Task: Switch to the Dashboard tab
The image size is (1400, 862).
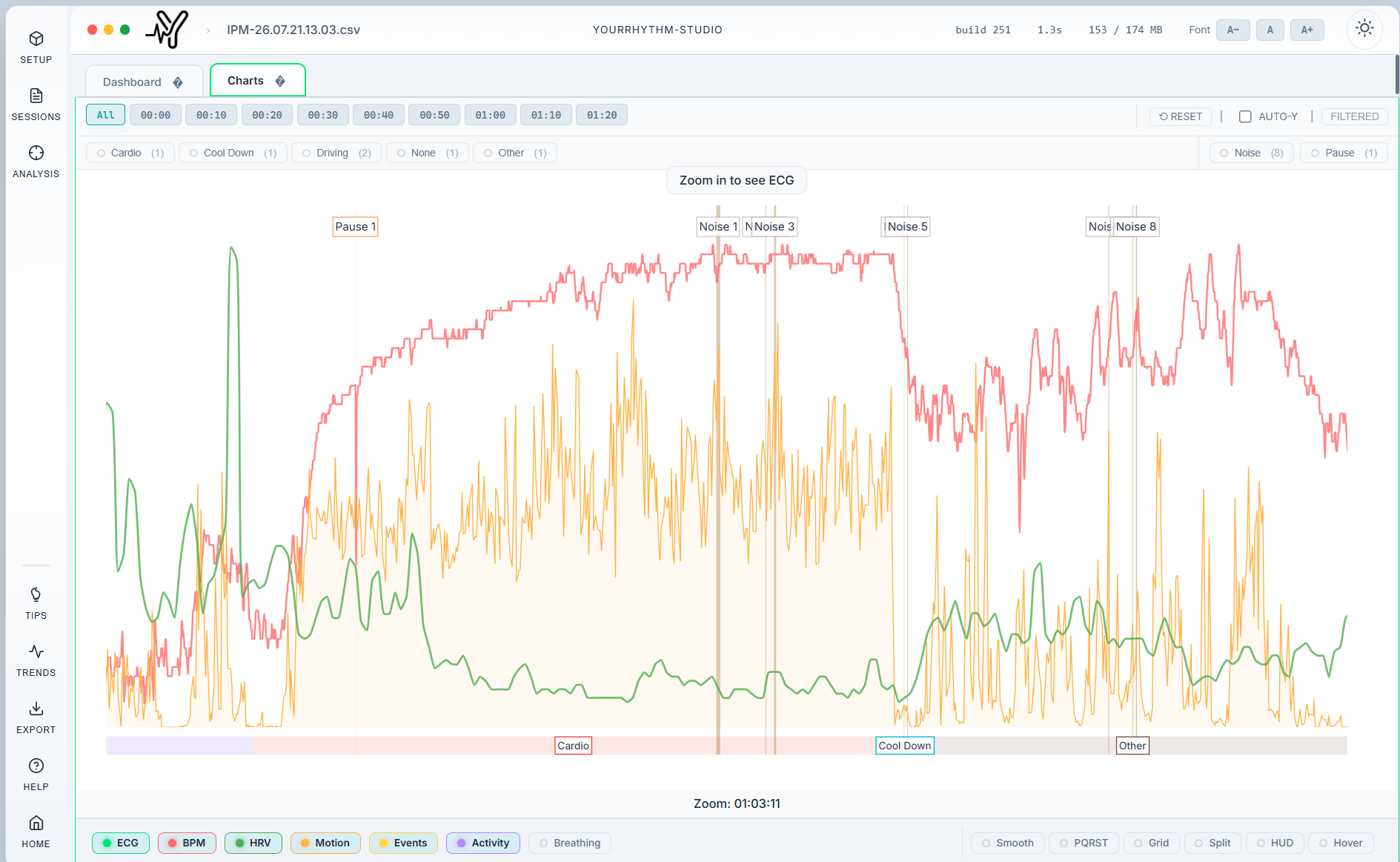Action: coord(144,82)
